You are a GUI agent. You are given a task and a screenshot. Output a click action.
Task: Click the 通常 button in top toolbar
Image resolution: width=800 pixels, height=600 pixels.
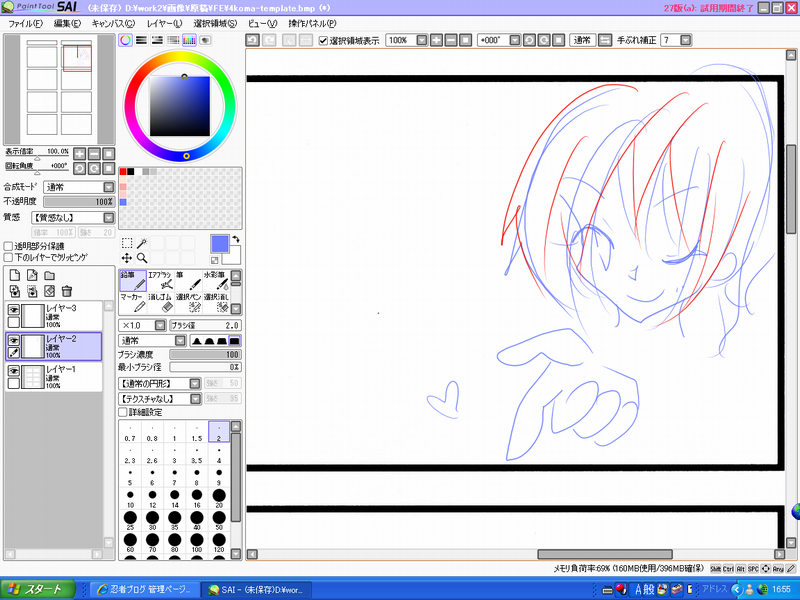(582, 40)
